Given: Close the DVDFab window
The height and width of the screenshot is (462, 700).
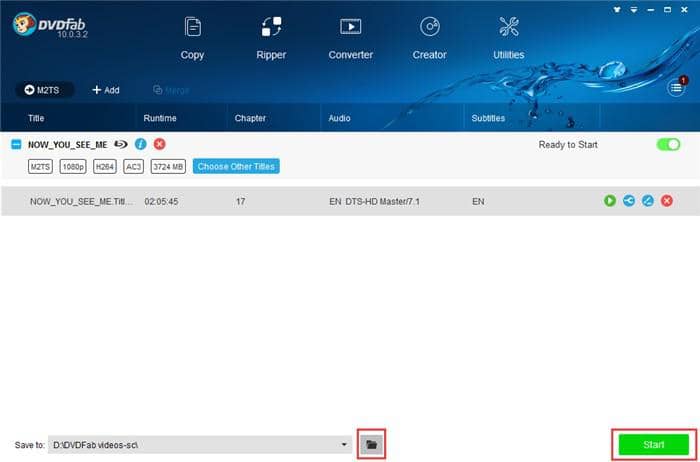Looking at the screenshot, I should [684, 9].
